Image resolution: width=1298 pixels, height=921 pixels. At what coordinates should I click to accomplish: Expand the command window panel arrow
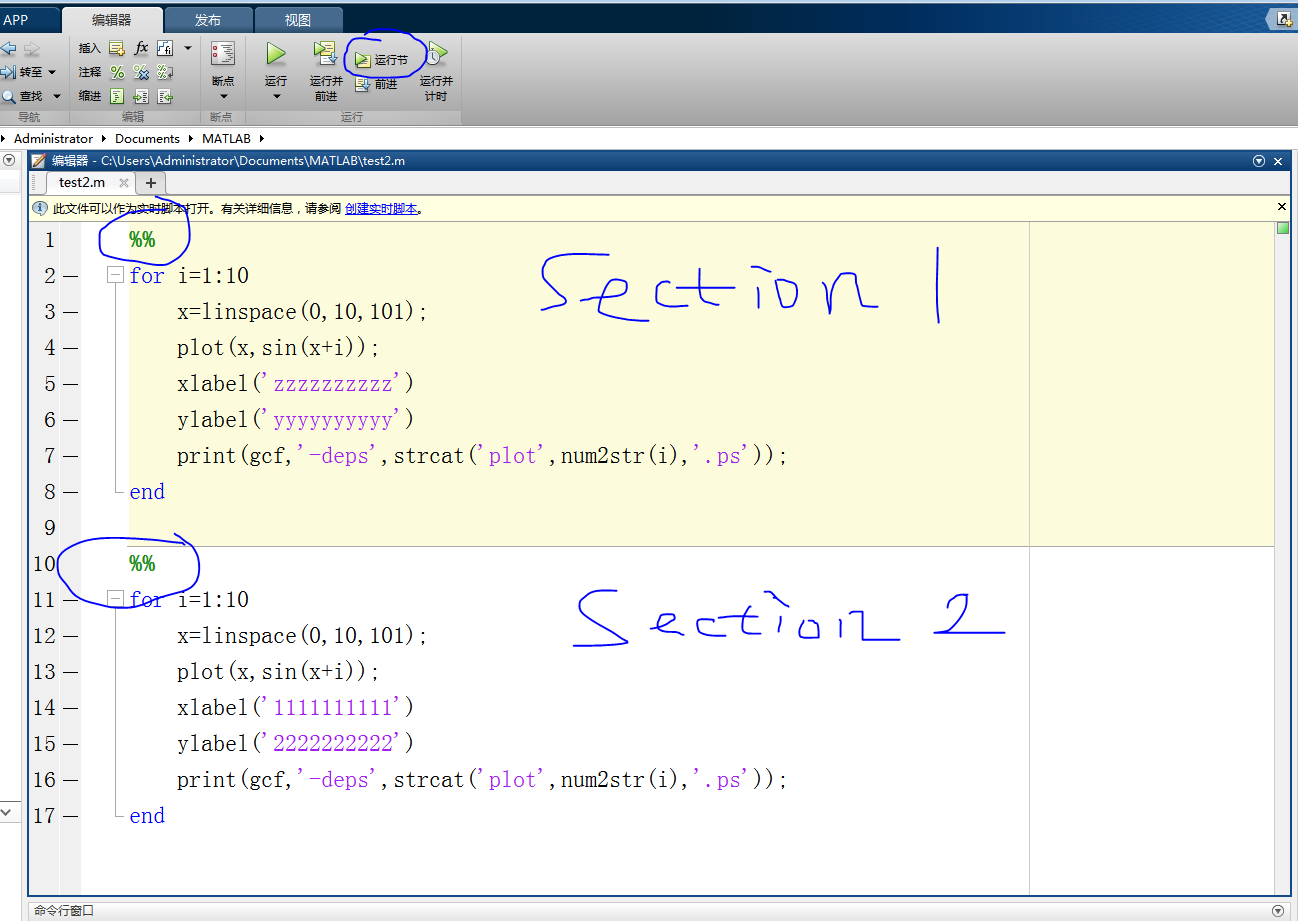(x=1278, y=911)
